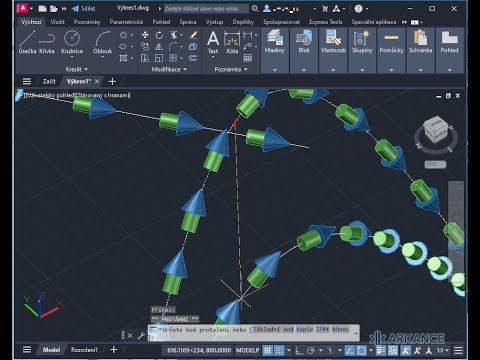The height and width of the screenshot is (360, 480).
Task: Expand the Modifikace panel dropdown
Action: click(x=169, y=69)
